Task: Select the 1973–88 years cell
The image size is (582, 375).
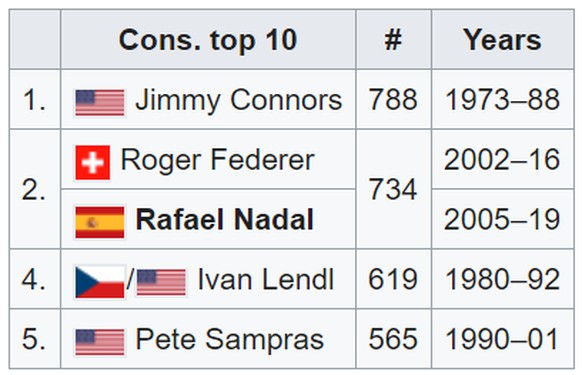Action: [503, 99]
